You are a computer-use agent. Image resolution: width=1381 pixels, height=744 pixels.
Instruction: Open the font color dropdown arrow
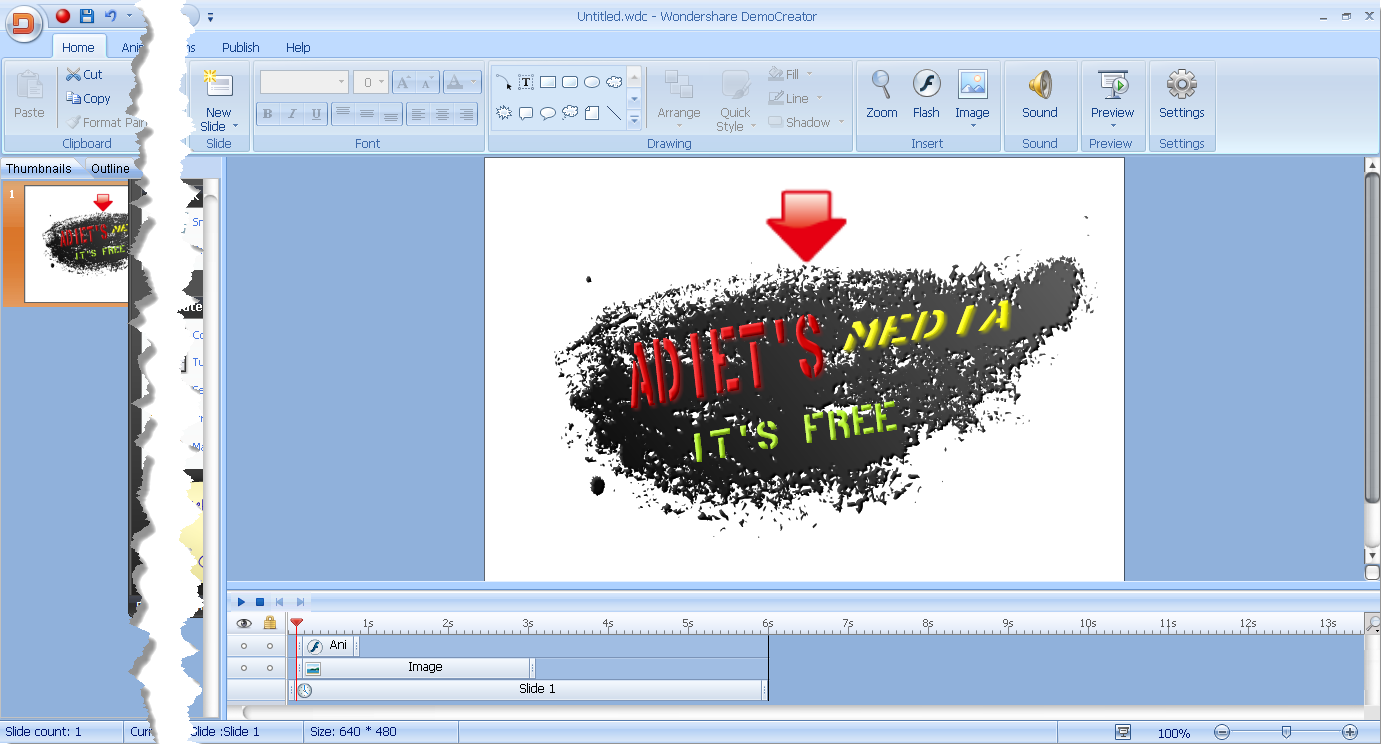pos(475,83)
